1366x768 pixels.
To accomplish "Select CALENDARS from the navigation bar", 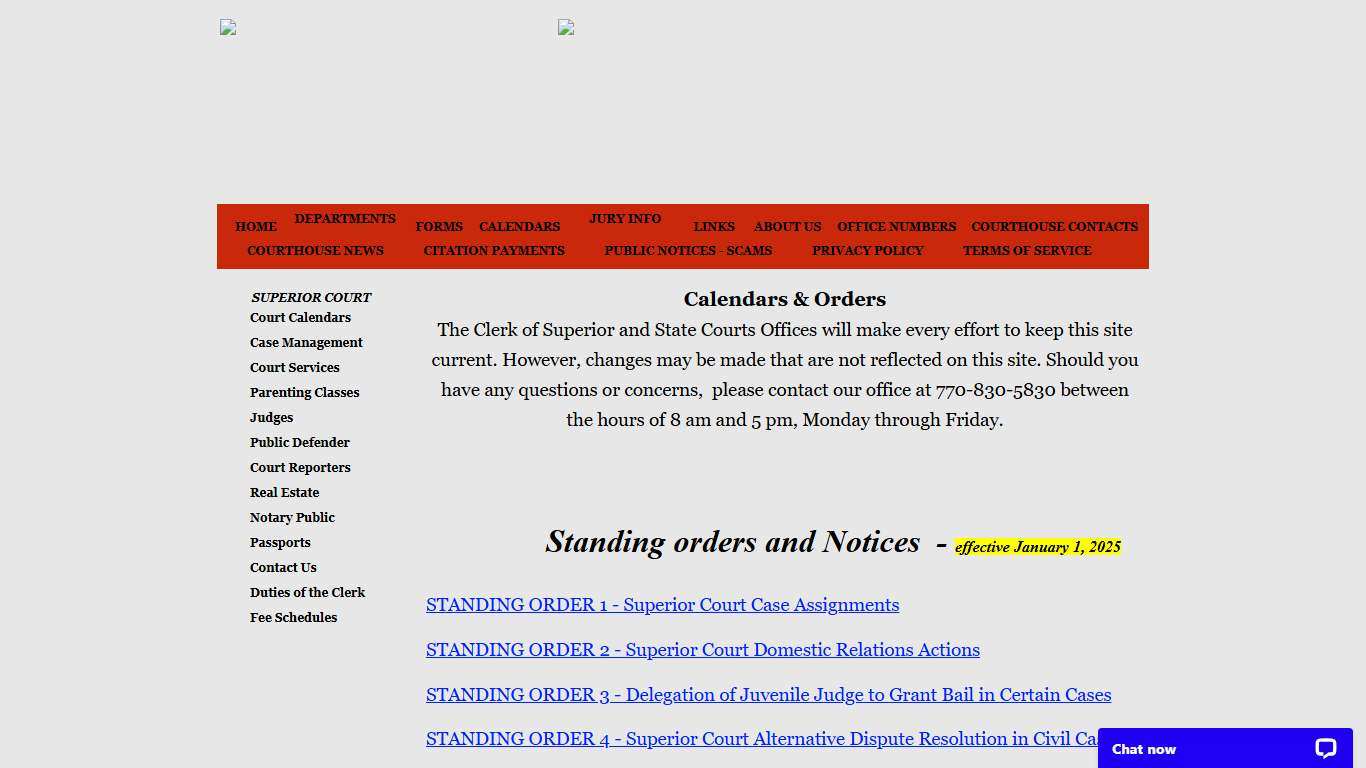I will 519,227.
